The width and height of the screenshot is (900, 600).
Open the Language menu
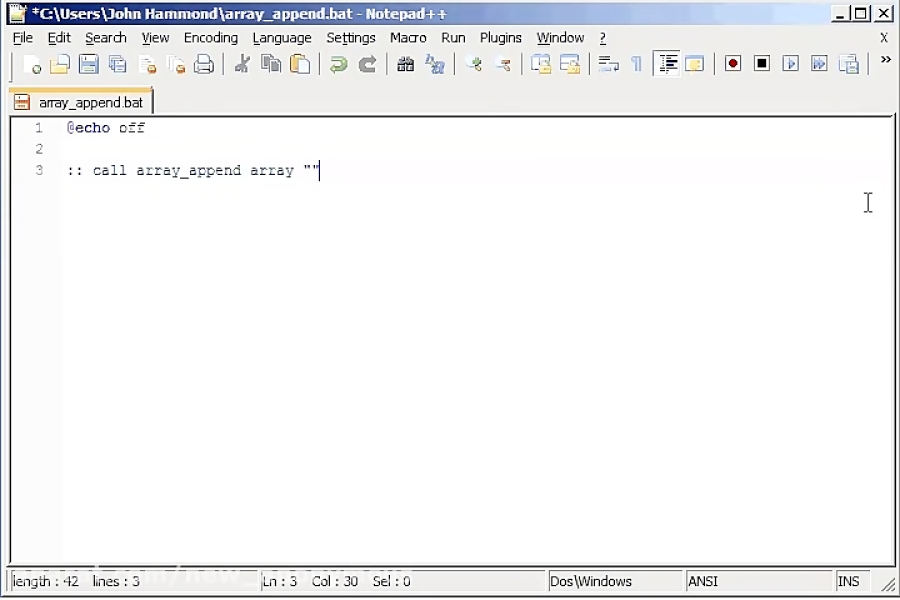pos(282,37)
